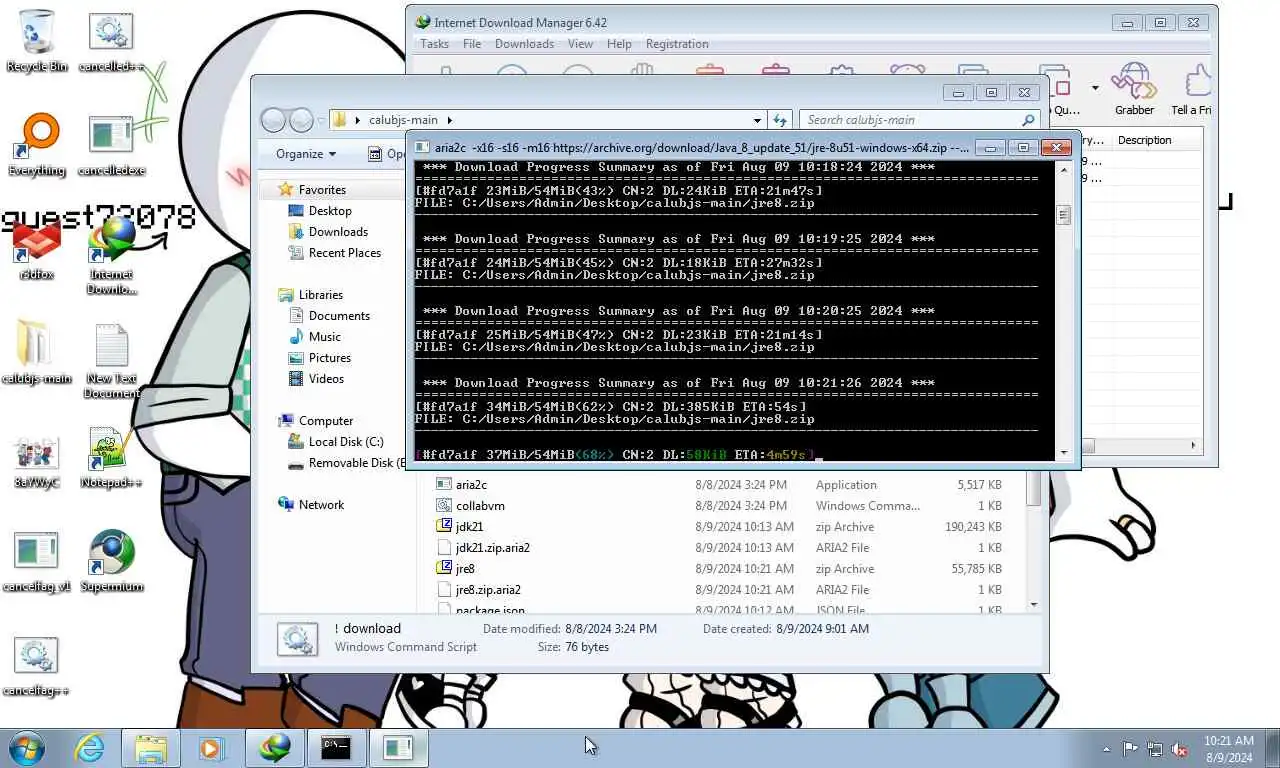Open the IDM Tasks menu
Viewport: 1280px width, 768px height.
(x=434, y=44)
